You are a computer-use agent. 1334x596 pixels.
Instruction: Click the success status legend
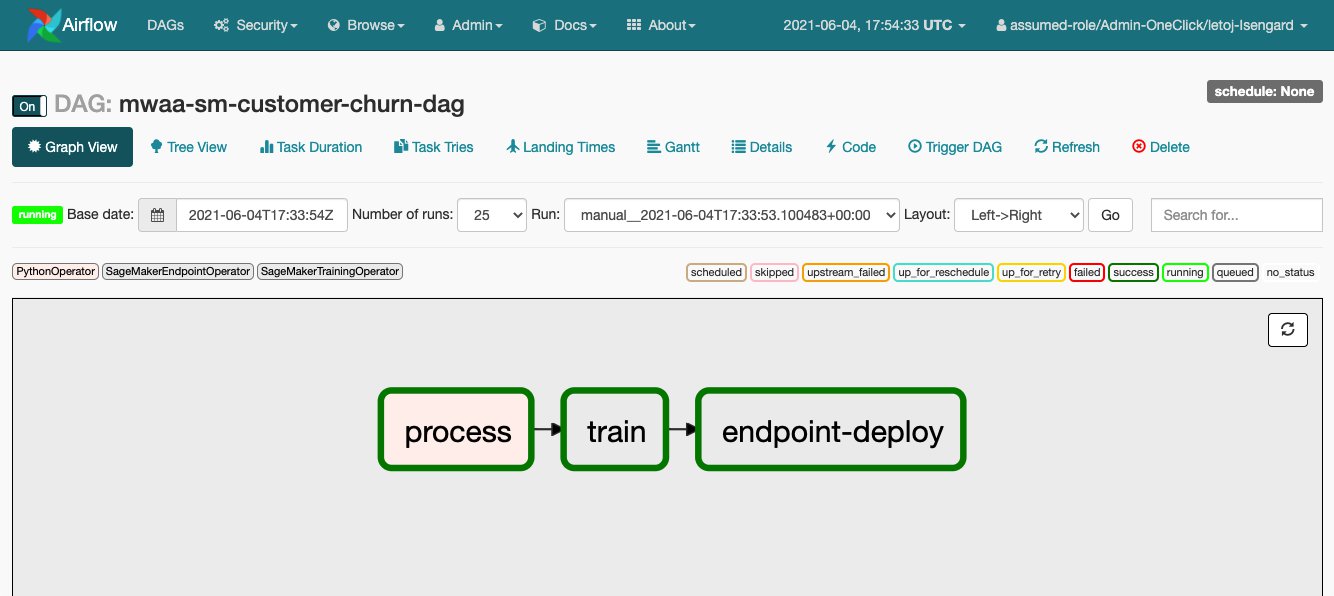pos(1133,272)
